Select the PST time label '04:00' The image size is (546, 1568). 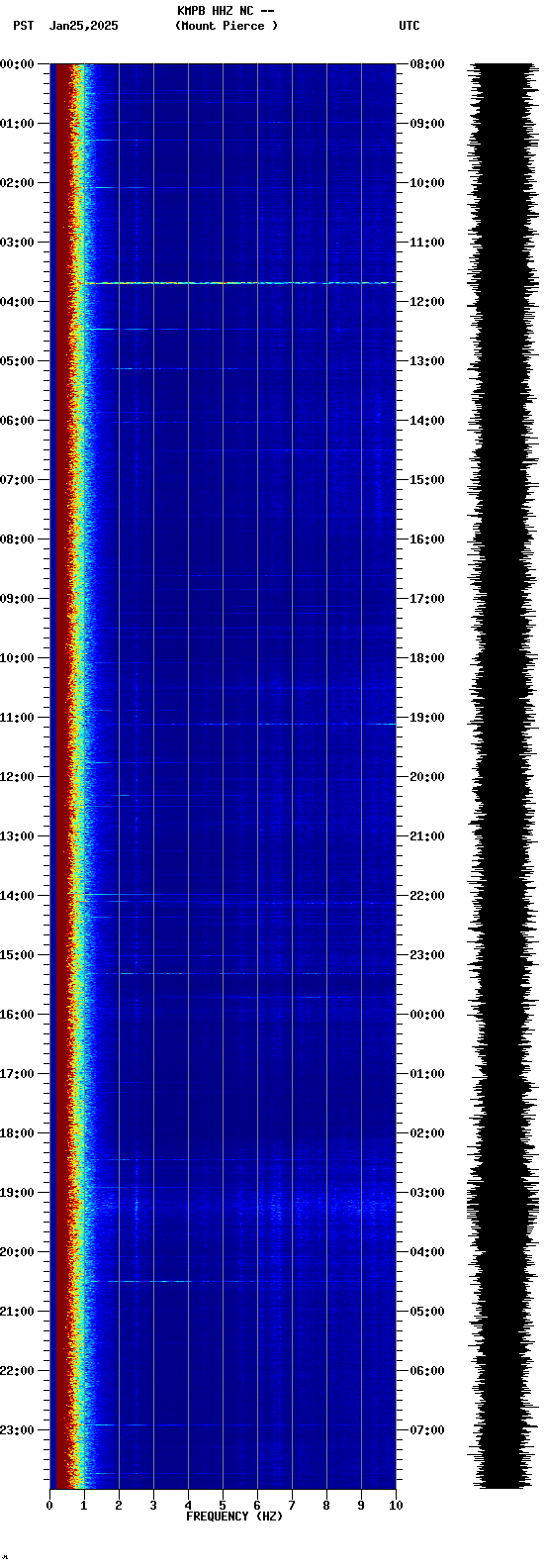(17, 302)
